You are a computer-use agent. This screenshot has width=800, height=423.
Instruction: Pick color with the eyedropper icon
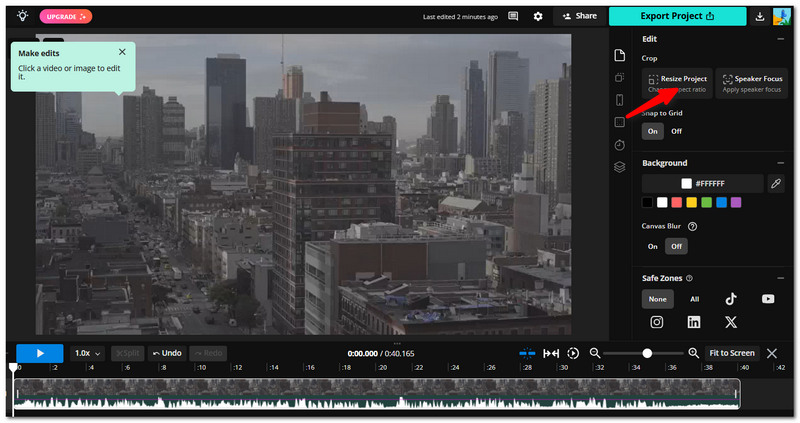coord(776,183)
